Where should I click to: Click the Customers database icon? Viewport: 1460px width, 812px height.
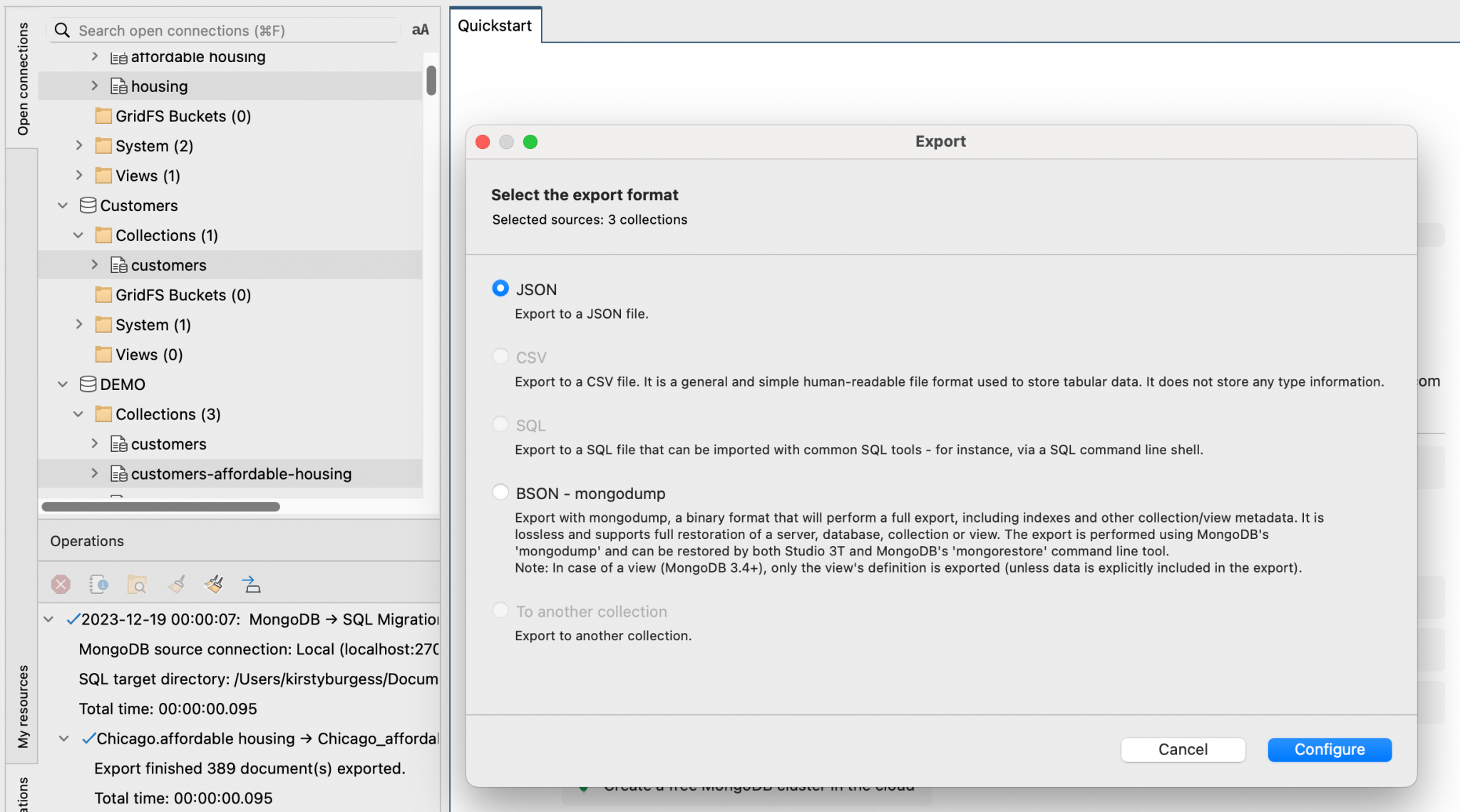click(88, 205)
